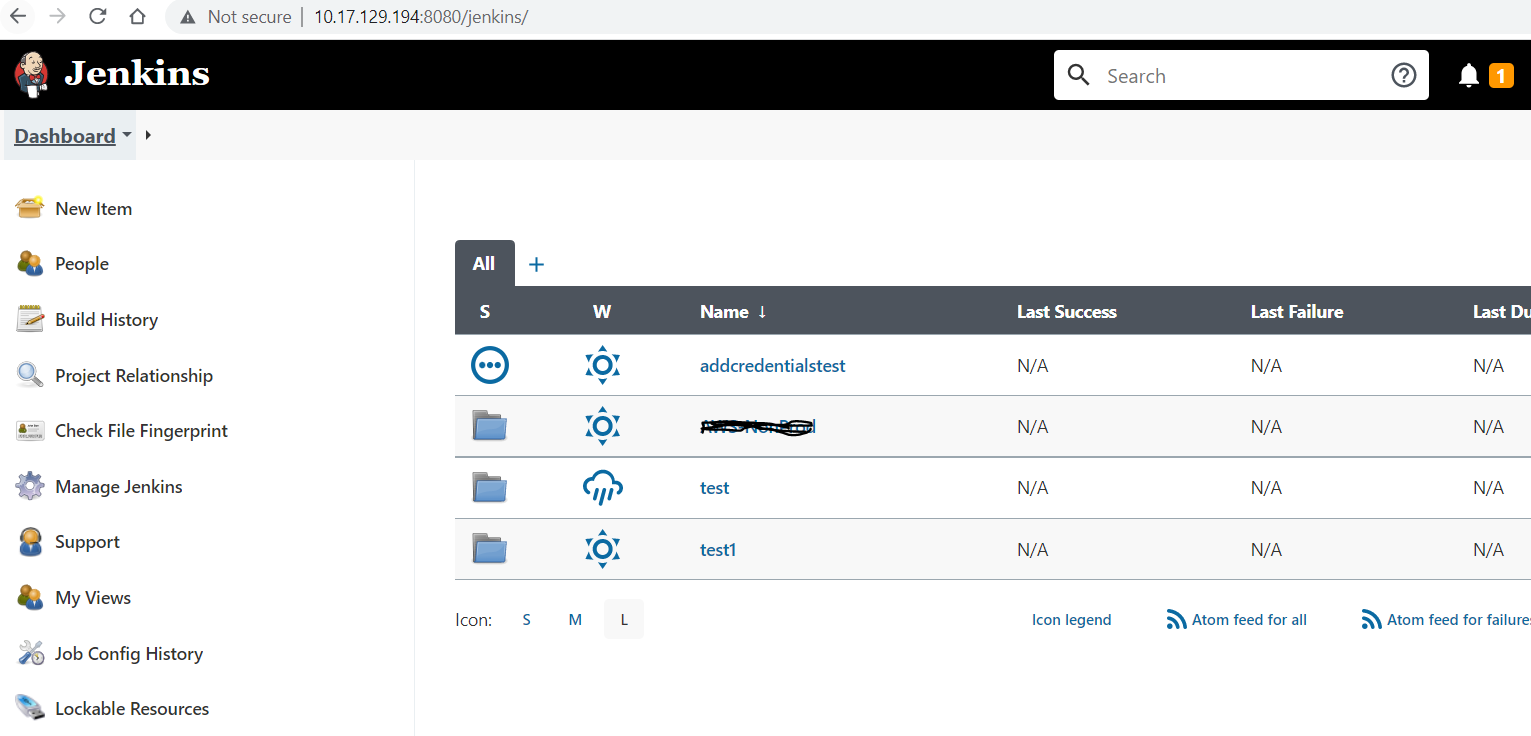Click the weather icon for addcredentialstest
This screenshot has width=1531, height=736.
click(x=602, y=365)
